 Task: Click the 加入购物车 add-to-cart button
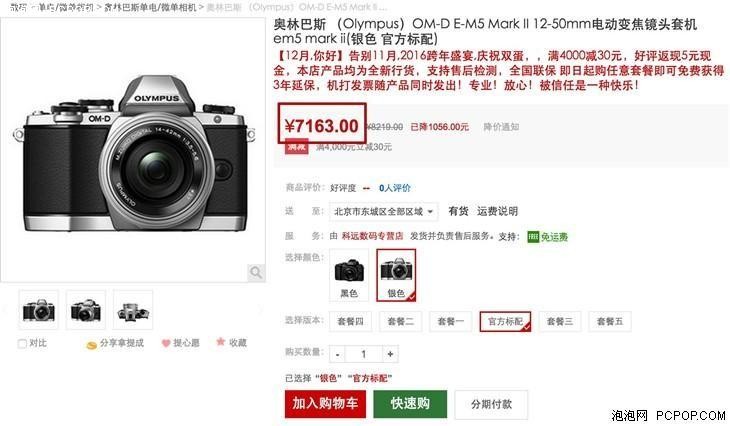325,404
